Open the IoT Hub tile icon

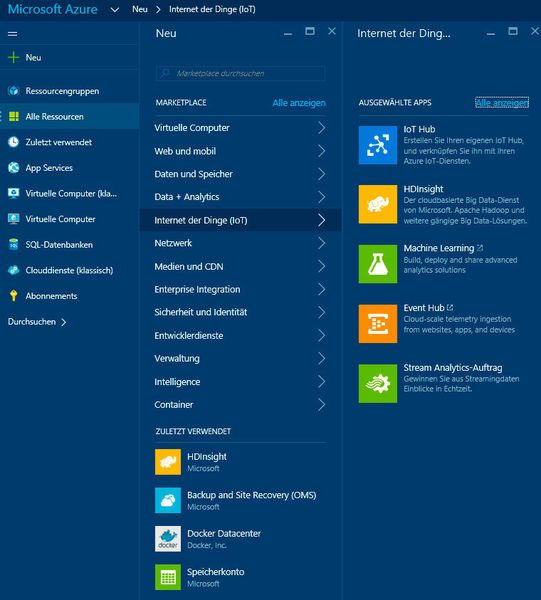point(378,145)
